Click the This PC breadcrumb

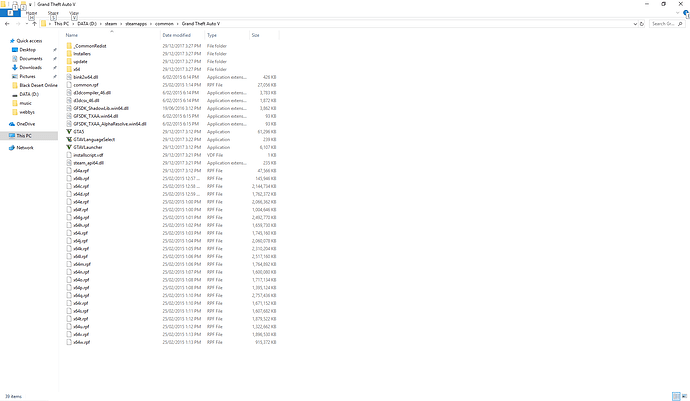pos(61,24)
